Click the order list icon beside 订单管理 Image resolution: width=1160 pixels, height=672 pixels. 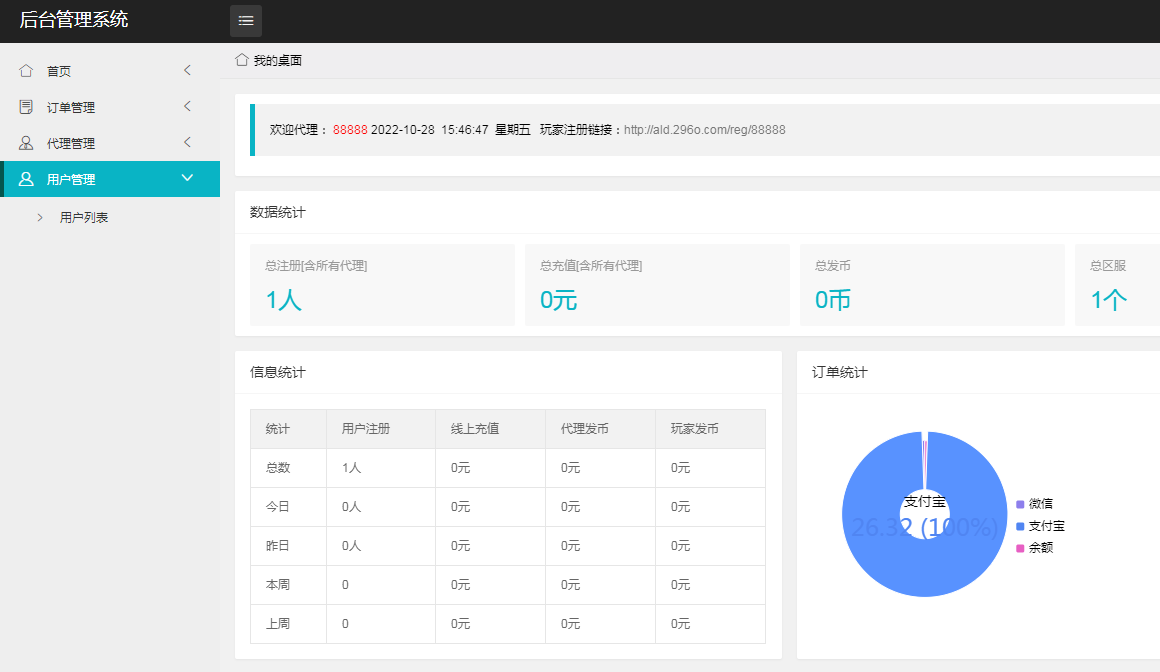[26, 107]
